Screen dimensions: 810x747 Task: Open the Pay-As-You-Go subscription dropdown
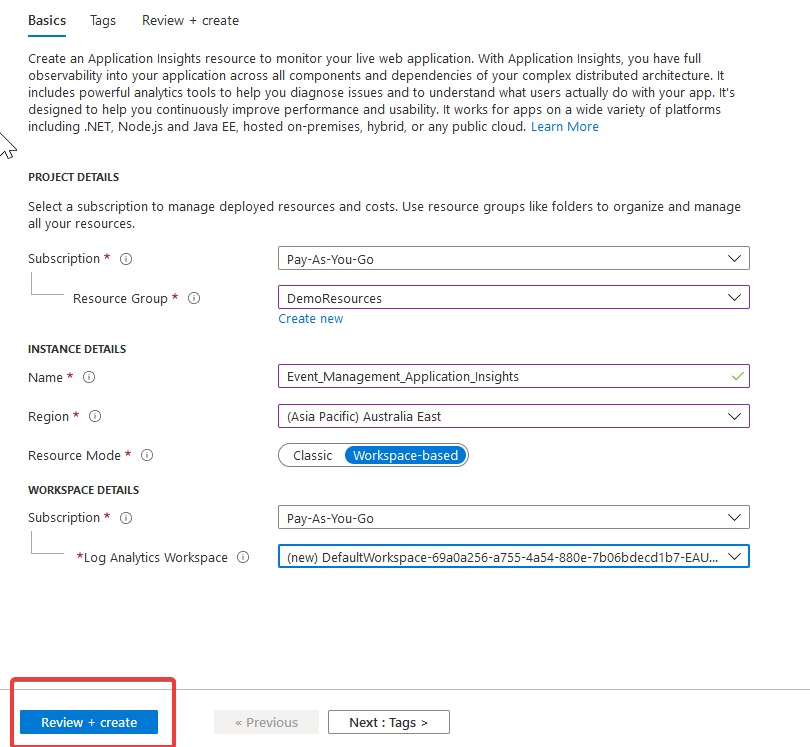[513, 258]
